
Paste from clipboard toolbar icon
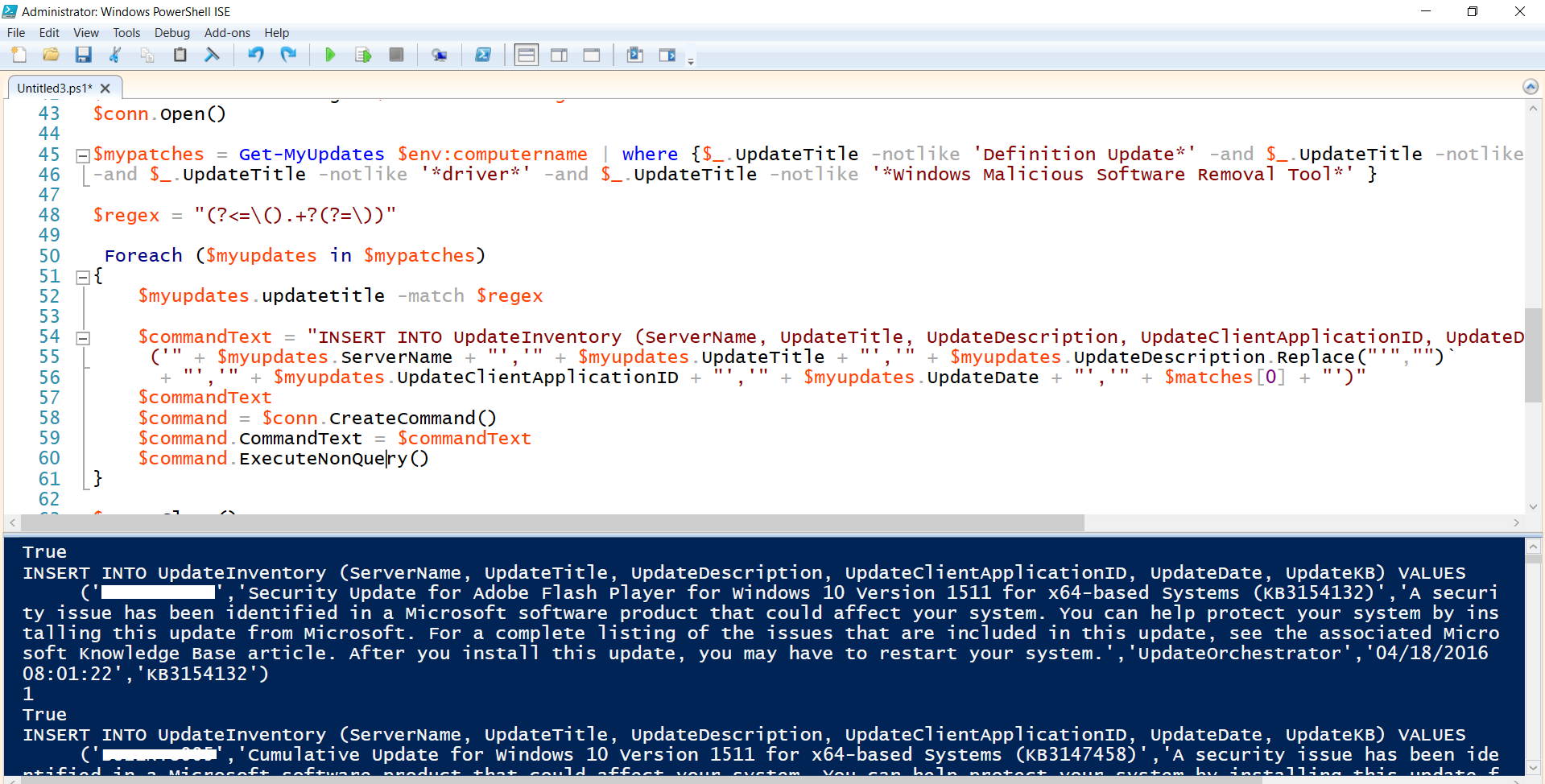(180, 55)
